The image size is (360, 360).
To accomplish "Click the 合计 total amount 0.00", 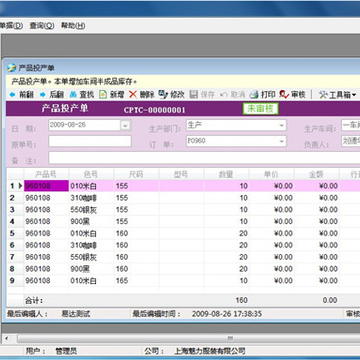I will (x=330, y=300).
